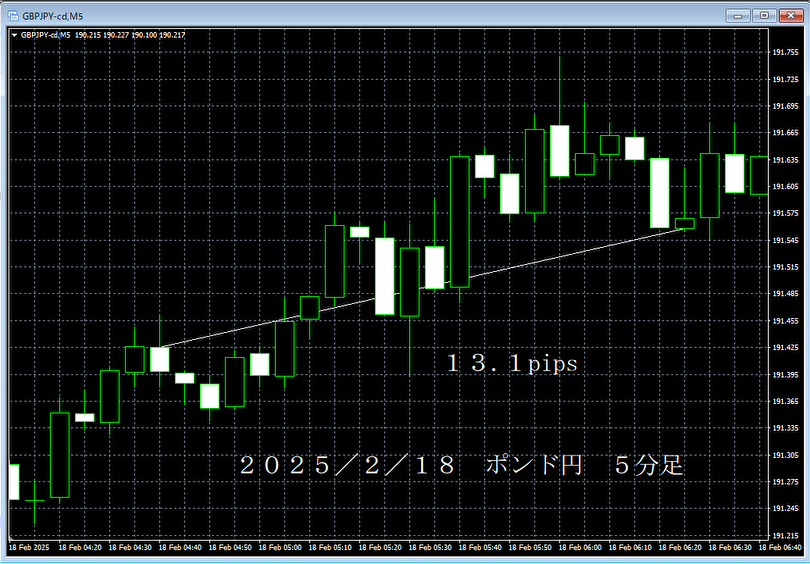Screen dimensions: 810x564
Task: Maximize the GBPJPY-cd,M5 chart window
Action: [x=764, y=15]
